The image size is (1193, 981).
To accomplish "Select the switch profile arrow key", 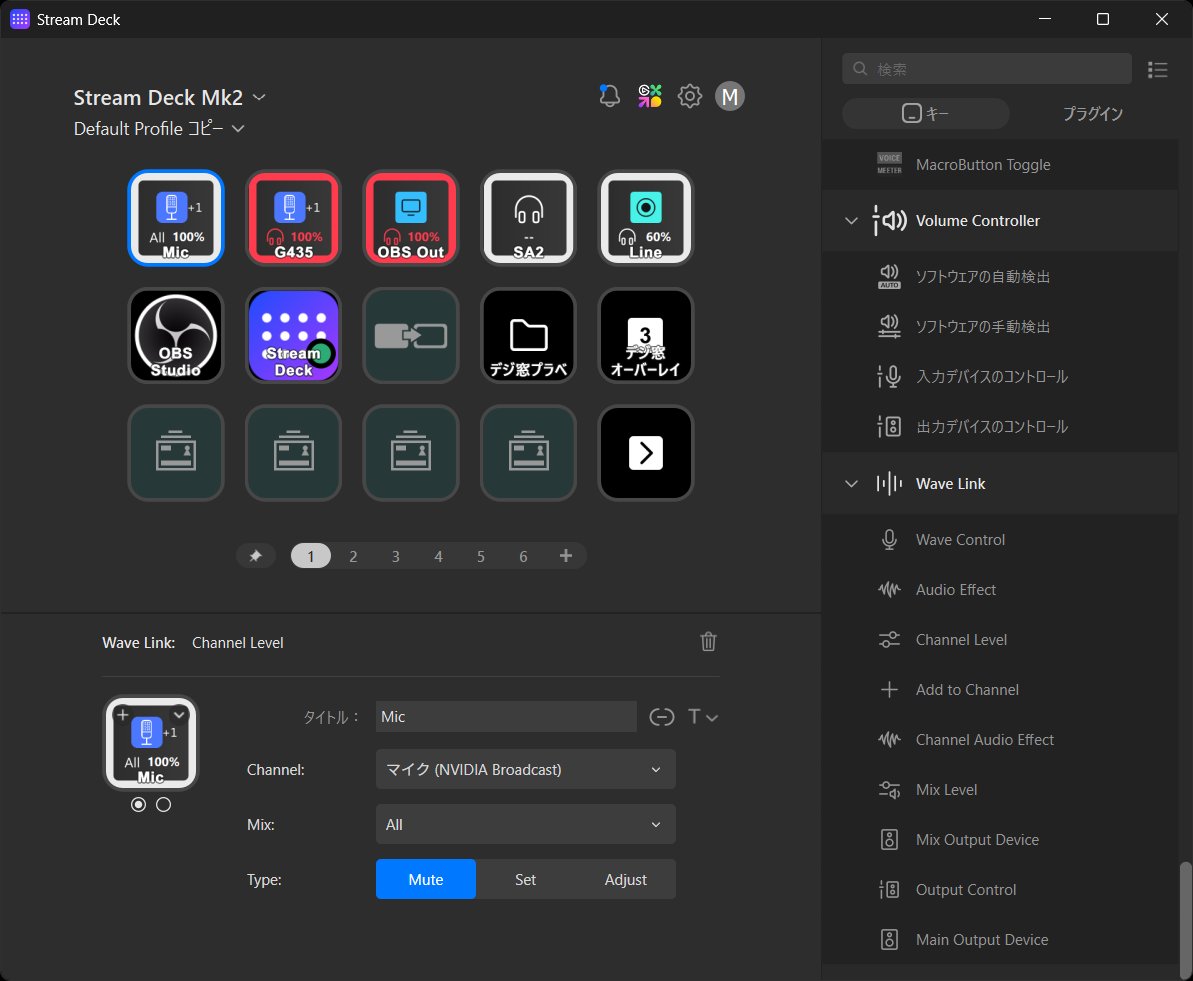I will [x=411, y=335].
